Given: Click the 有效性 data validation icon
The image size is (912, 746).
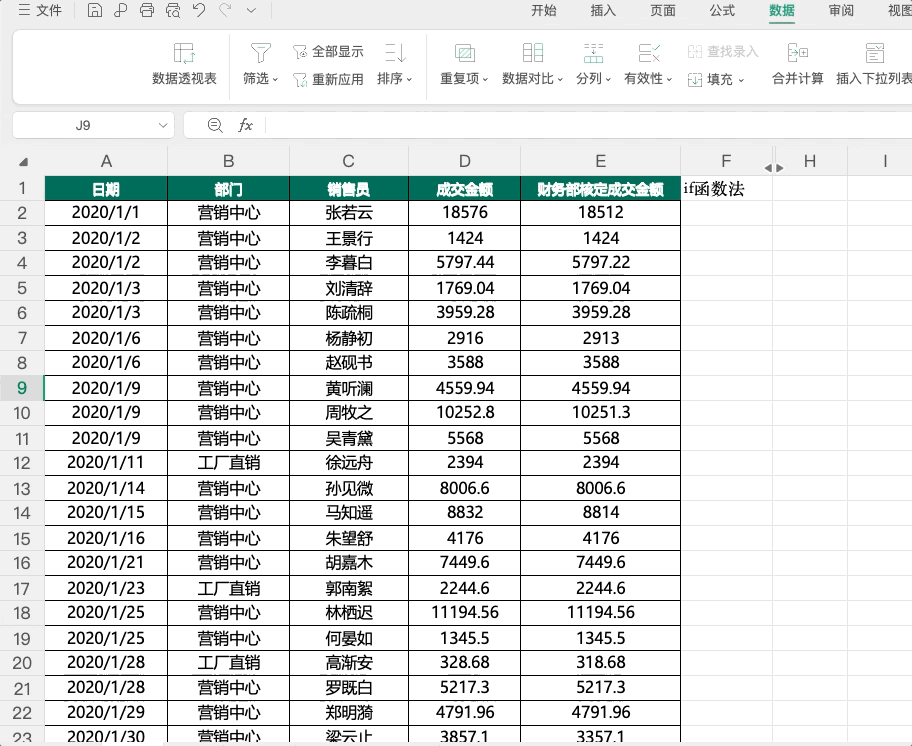Looking at the screenshot, I should [649, 53].
